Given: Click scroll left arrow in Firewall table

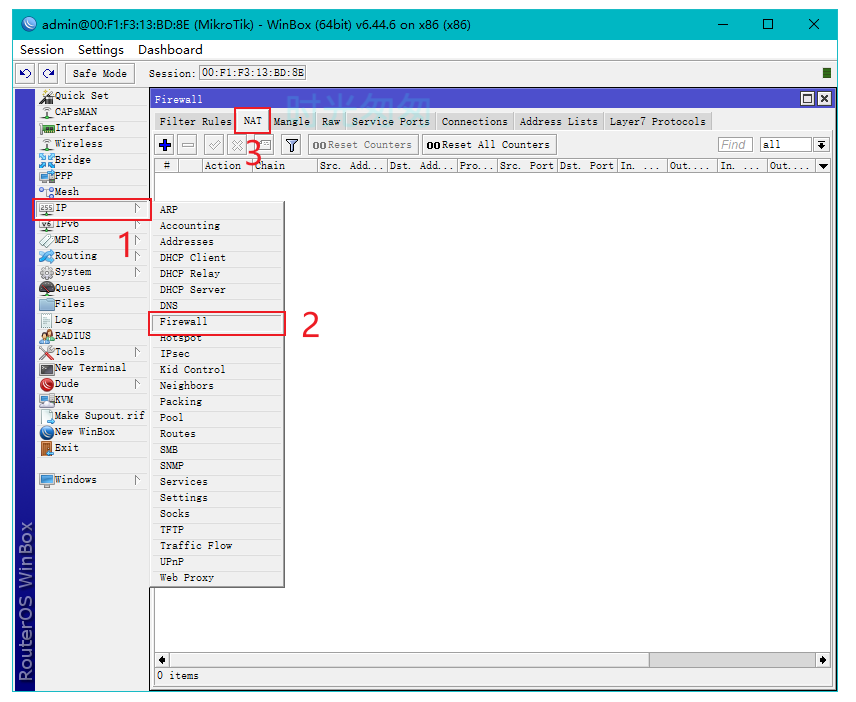Looking at the screenshot, I should coord(162,660).
